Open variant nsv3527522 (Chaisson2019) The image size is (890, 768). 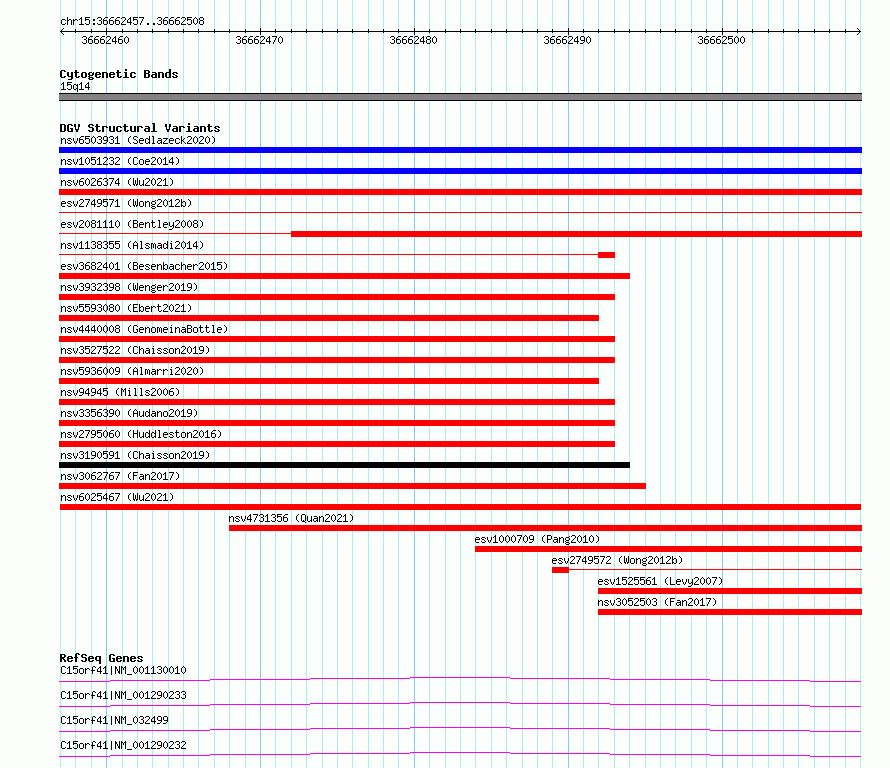point(135,350)
